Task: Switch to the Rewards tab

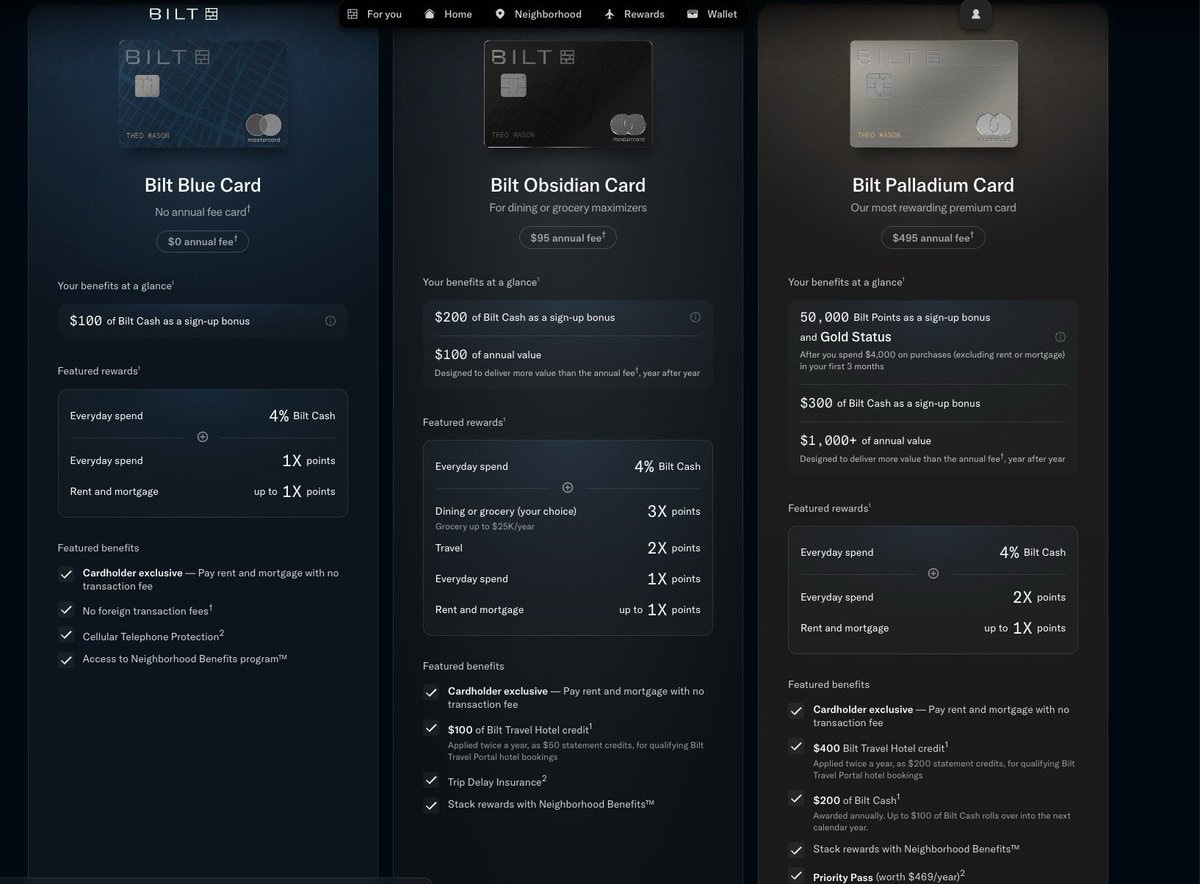Action: (635, 14)
